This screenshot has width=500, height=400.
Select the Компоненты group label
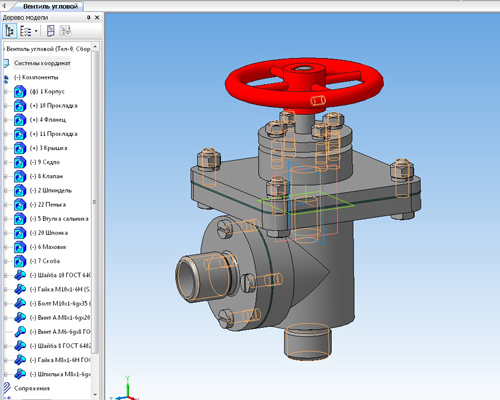click(x=36, y=77)
